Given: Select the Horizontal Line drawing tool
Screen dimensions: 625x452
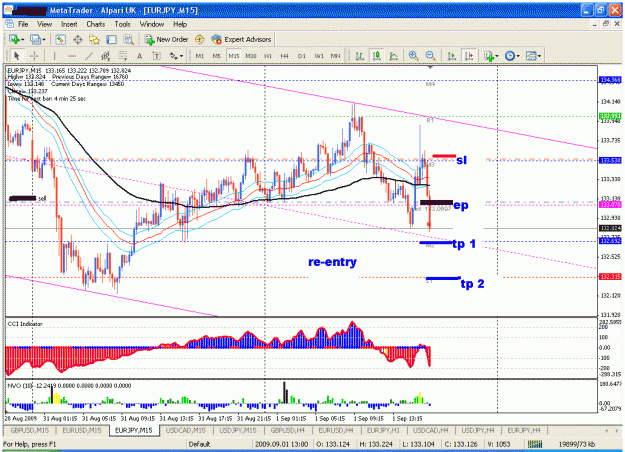Looking at the screenshot, I should [x=72, y=56].
